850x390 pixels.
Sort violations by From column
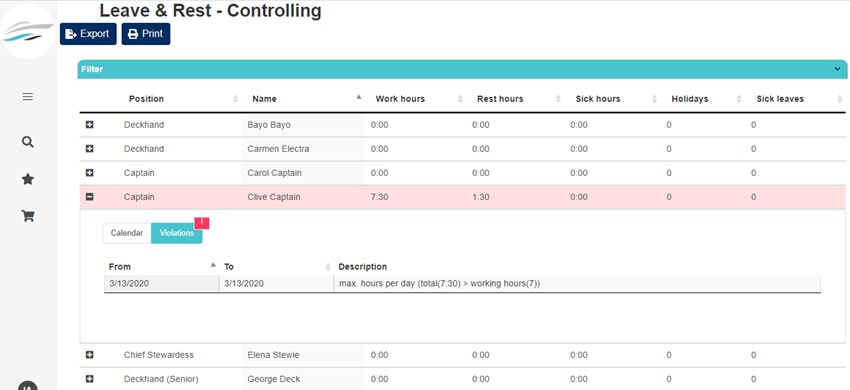tap(213, 265)
